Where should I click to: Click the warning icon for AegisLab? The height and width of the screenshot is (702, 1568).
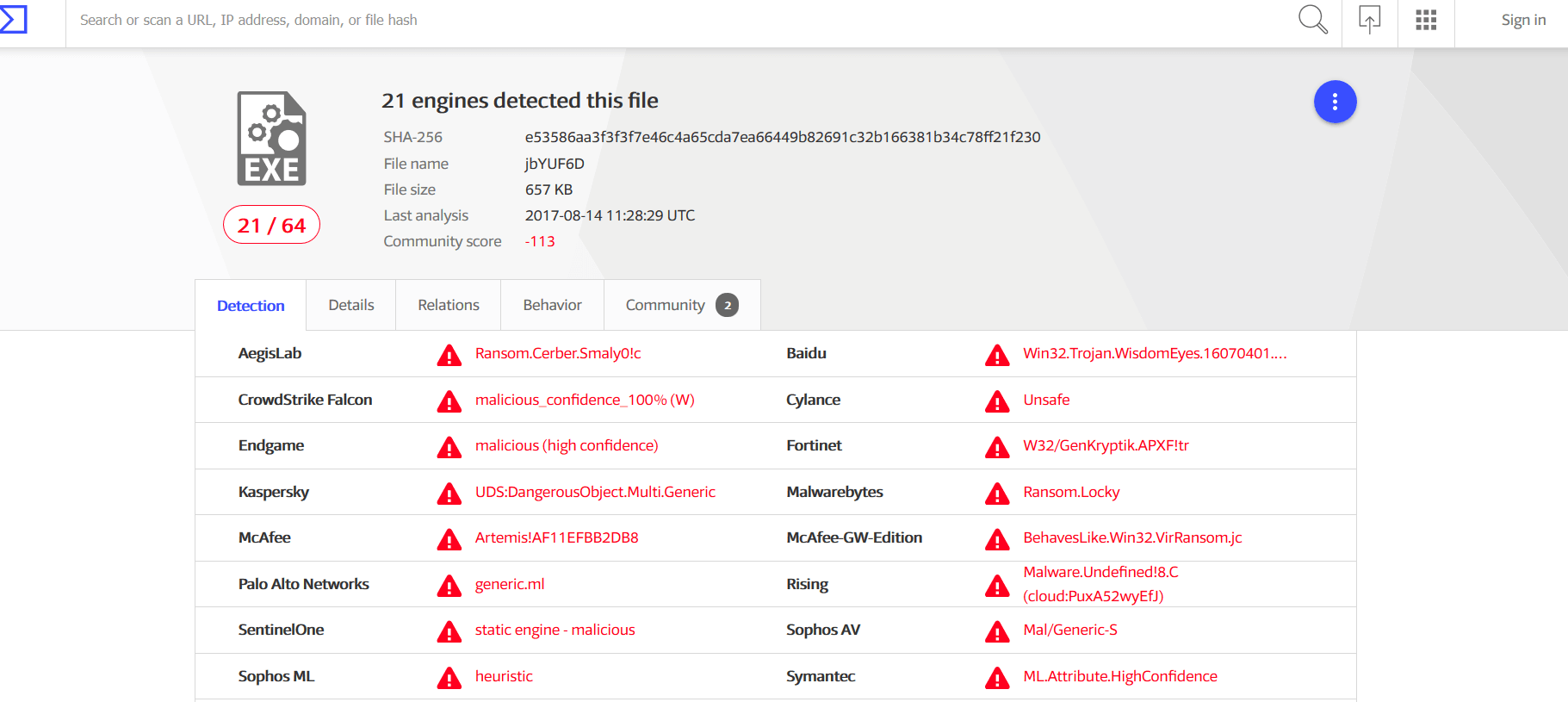[449, 355]
